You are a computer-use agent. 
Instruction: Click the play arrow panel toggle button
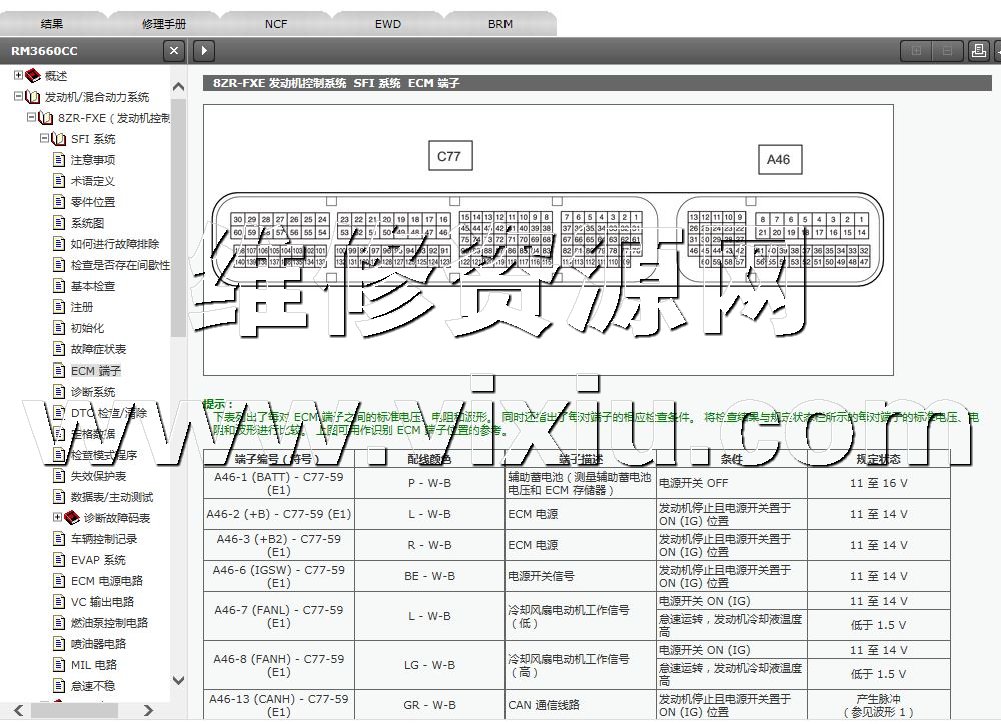click(x=203, y=51)
